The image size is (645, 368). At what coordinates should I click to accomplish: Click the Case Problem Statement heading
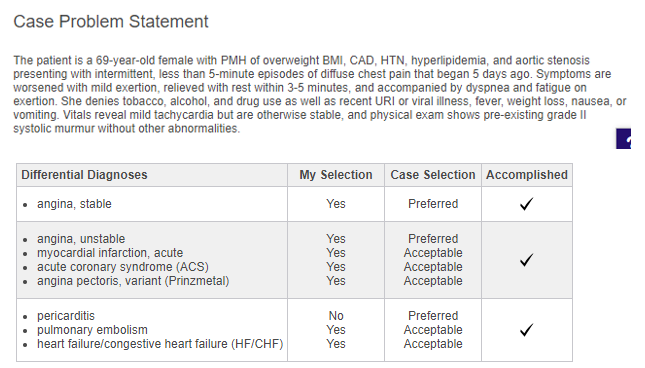(x=111, y=21)
